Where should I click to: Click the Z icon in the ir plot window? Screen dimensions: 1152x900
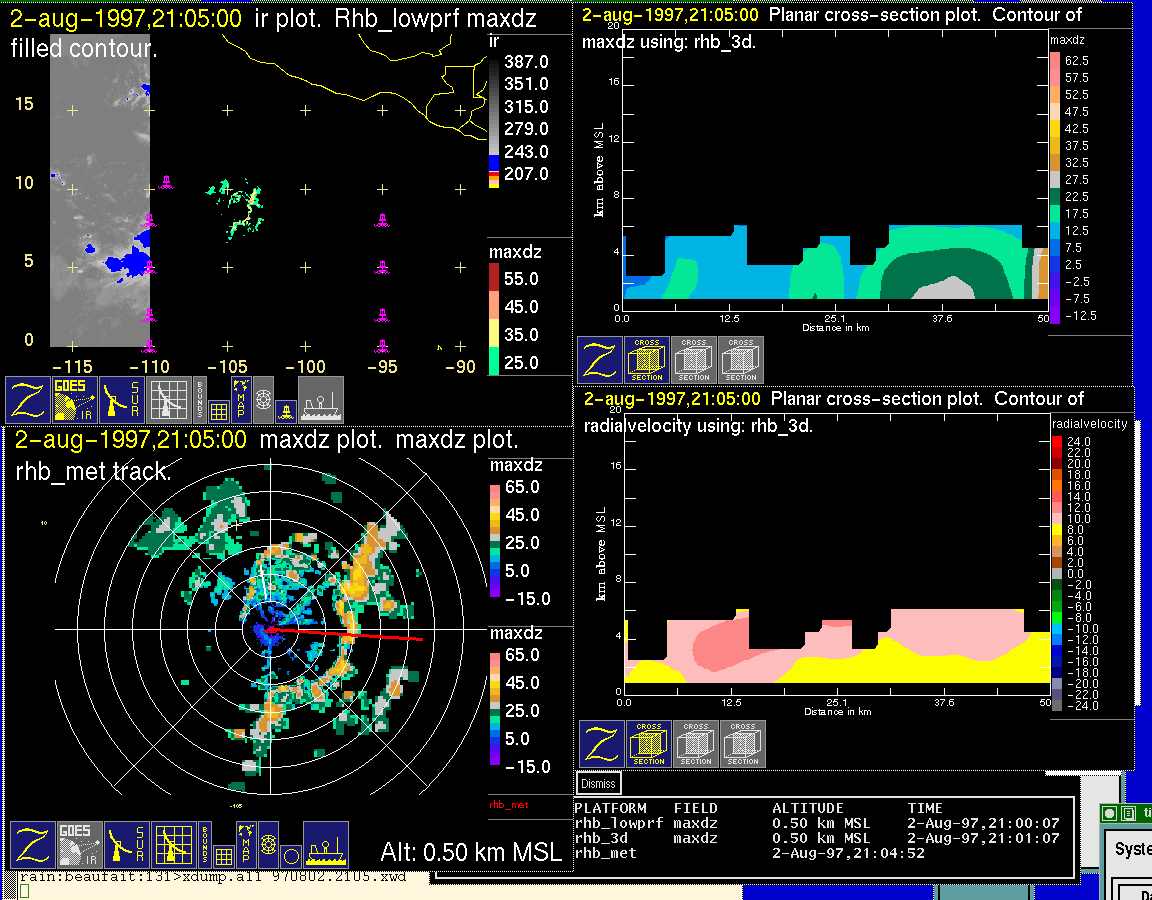coord(27,400)
